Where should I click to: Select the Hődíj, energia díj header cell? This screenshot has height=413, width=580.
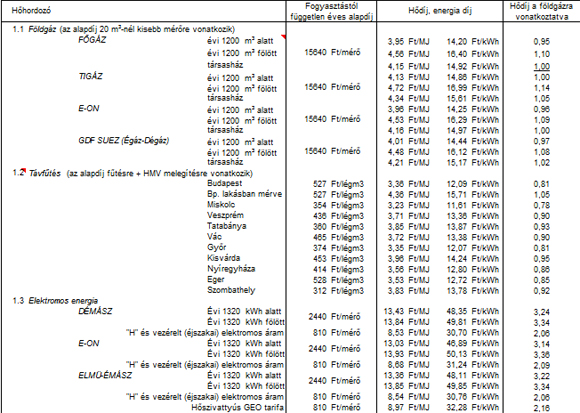440,11
